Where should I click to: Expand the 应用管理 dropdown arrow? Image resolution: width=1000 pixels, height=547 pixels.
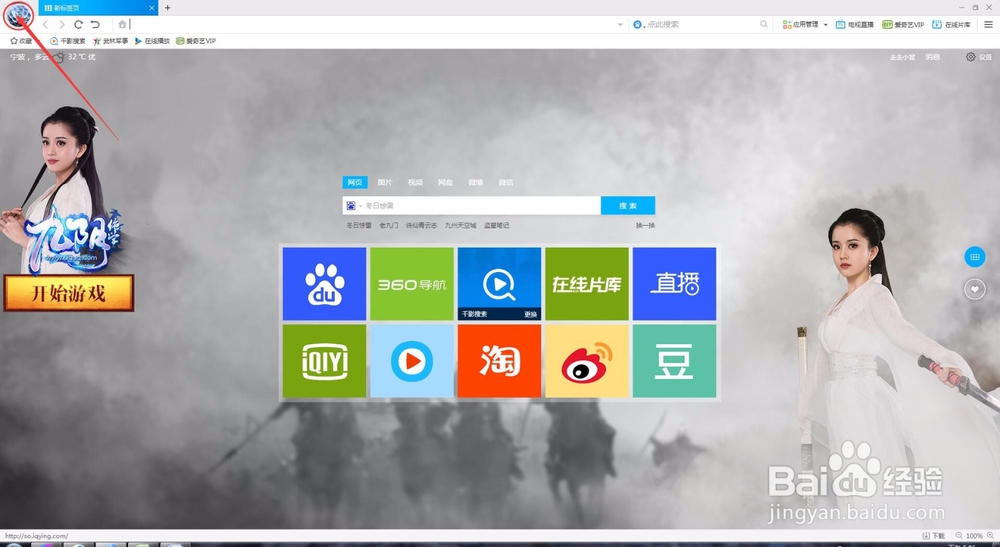[825, 25]
